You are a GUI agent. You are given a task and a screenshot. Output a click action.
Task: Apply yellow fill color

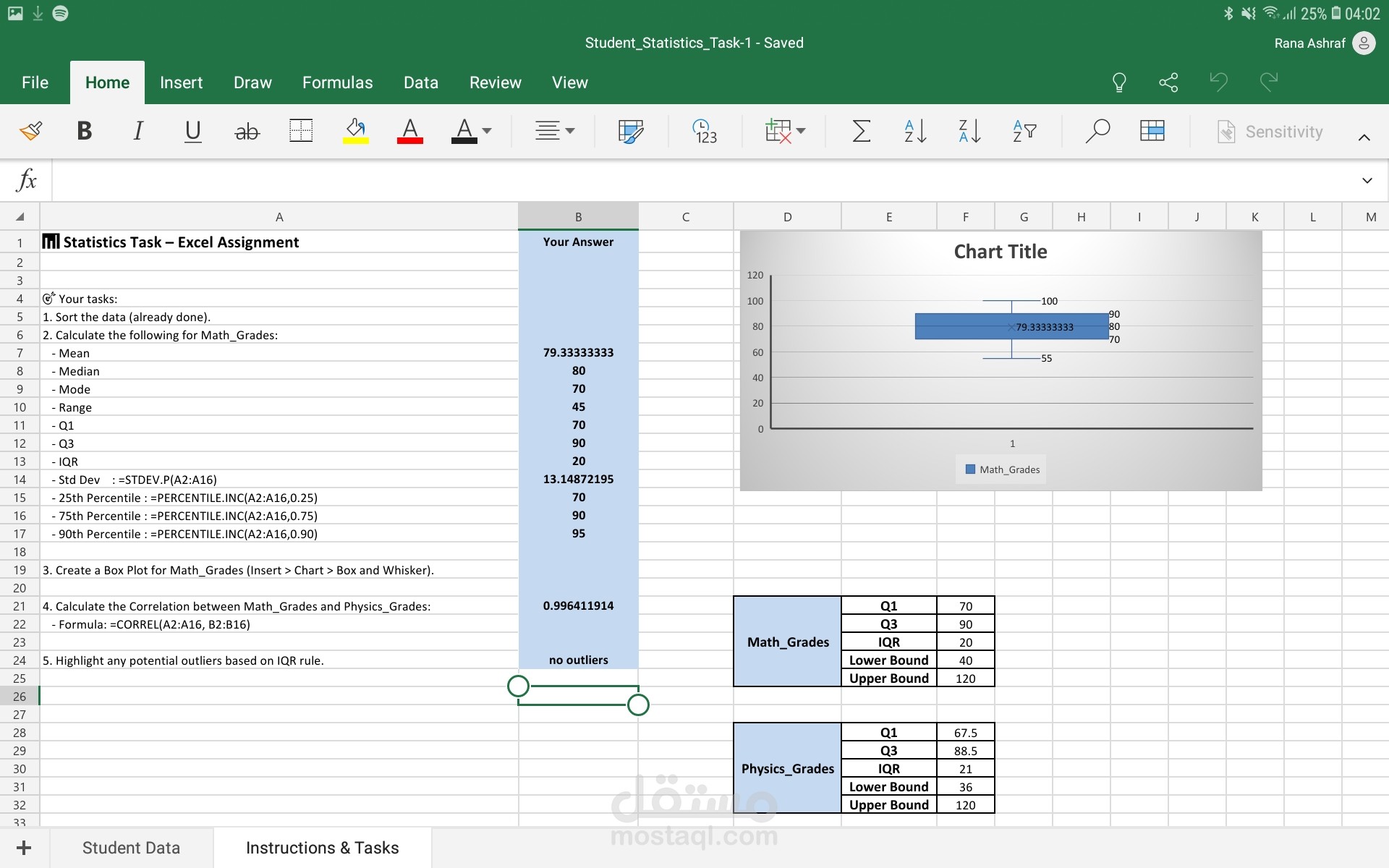pyautogui.click(x=355, y=131)
